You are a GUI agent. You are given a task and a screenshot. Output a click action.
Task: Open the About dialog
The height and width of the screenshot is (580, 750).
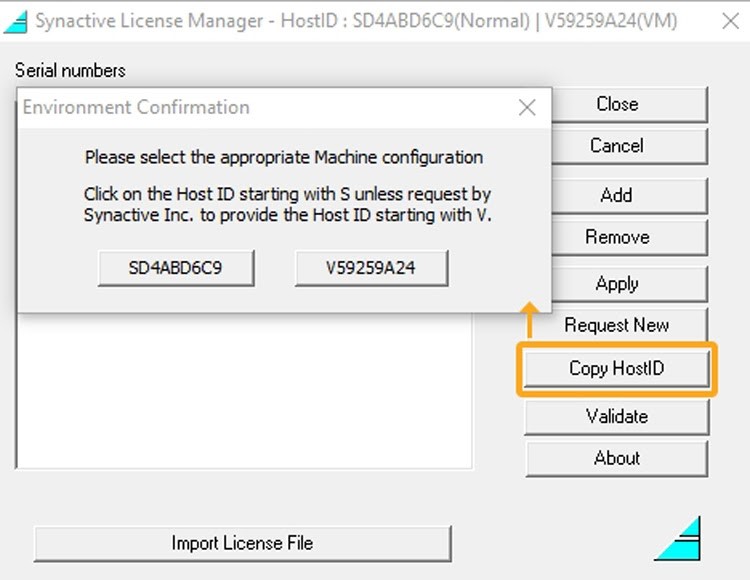[616, 458]
